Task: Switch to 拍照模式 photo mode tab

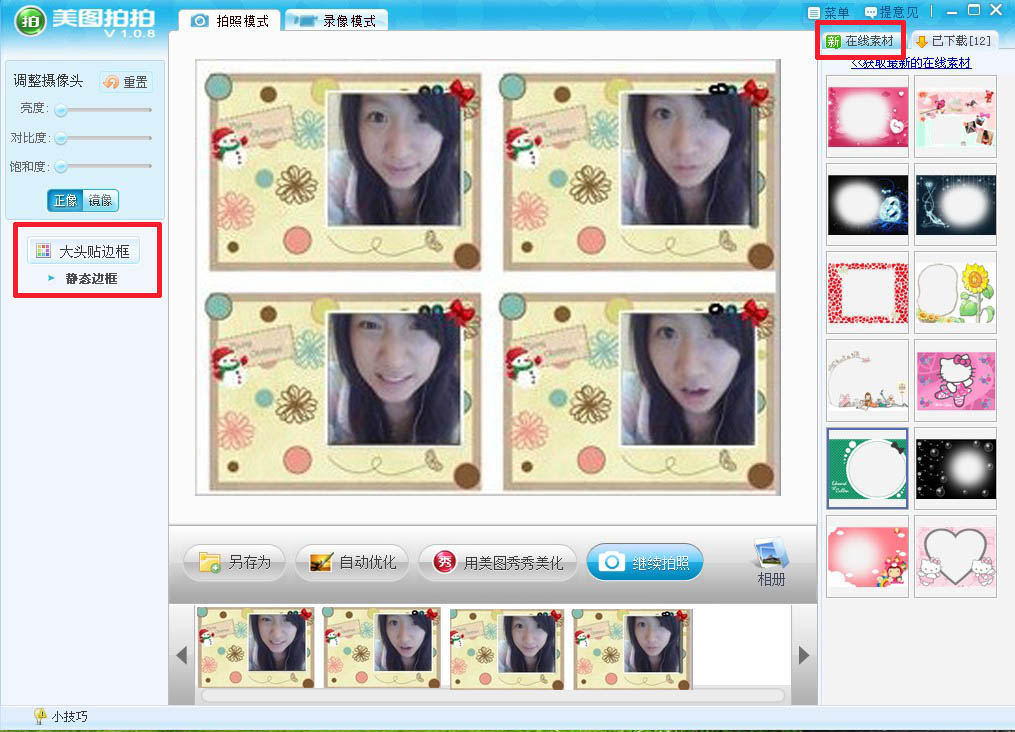Action: coord(230,21)
